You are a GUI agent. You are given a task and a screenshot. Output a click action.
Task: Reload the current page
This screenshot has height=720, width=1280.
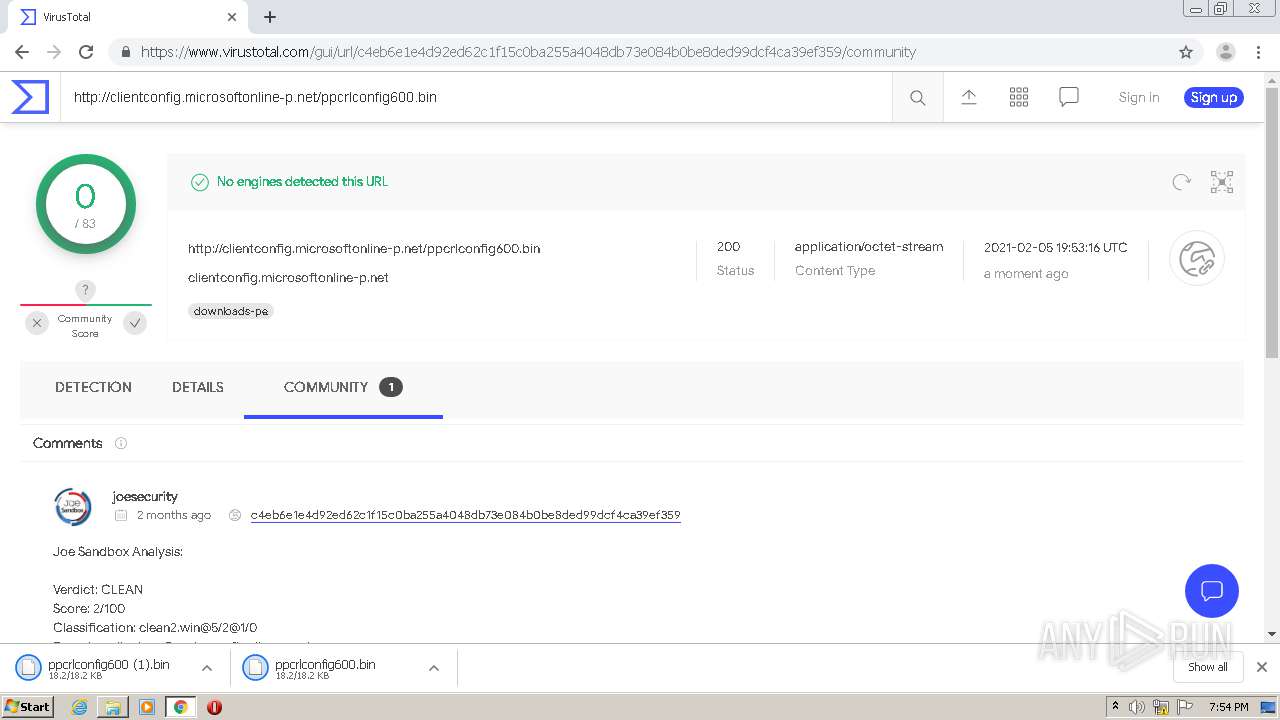point(86,52)
